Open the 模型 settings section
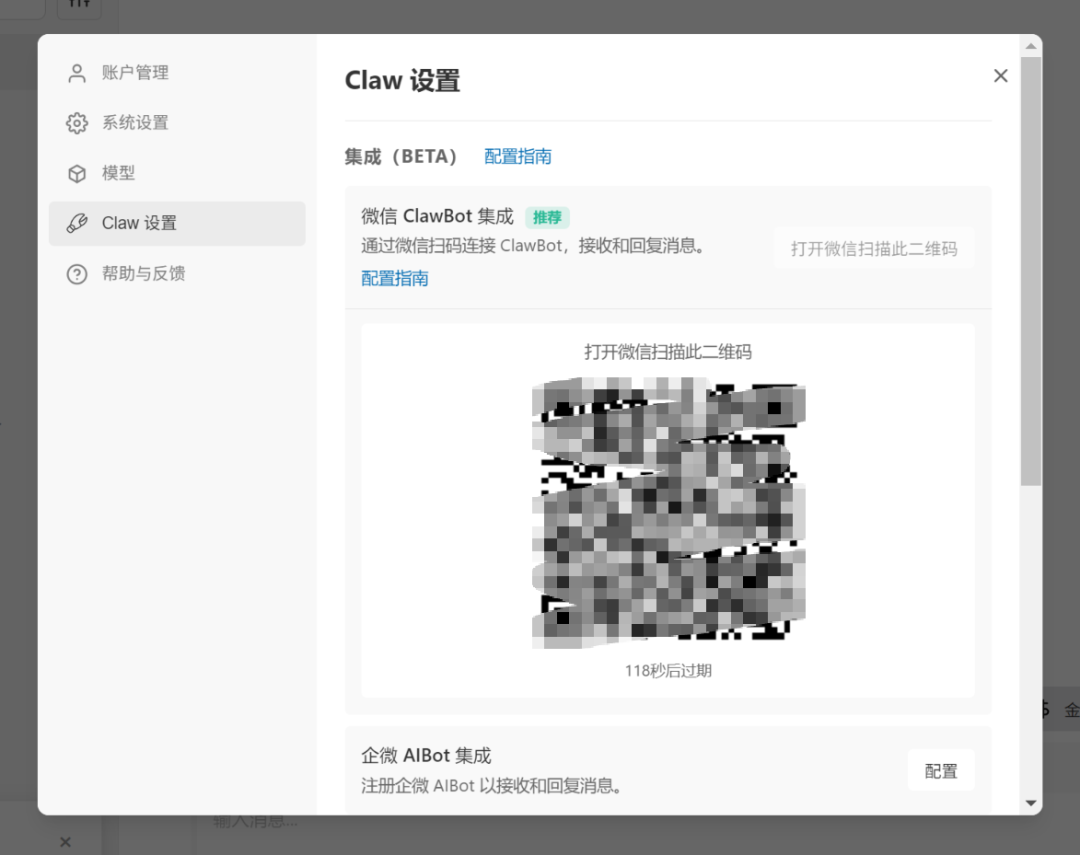Screen dimensions: 1080x855 (120, 172)
